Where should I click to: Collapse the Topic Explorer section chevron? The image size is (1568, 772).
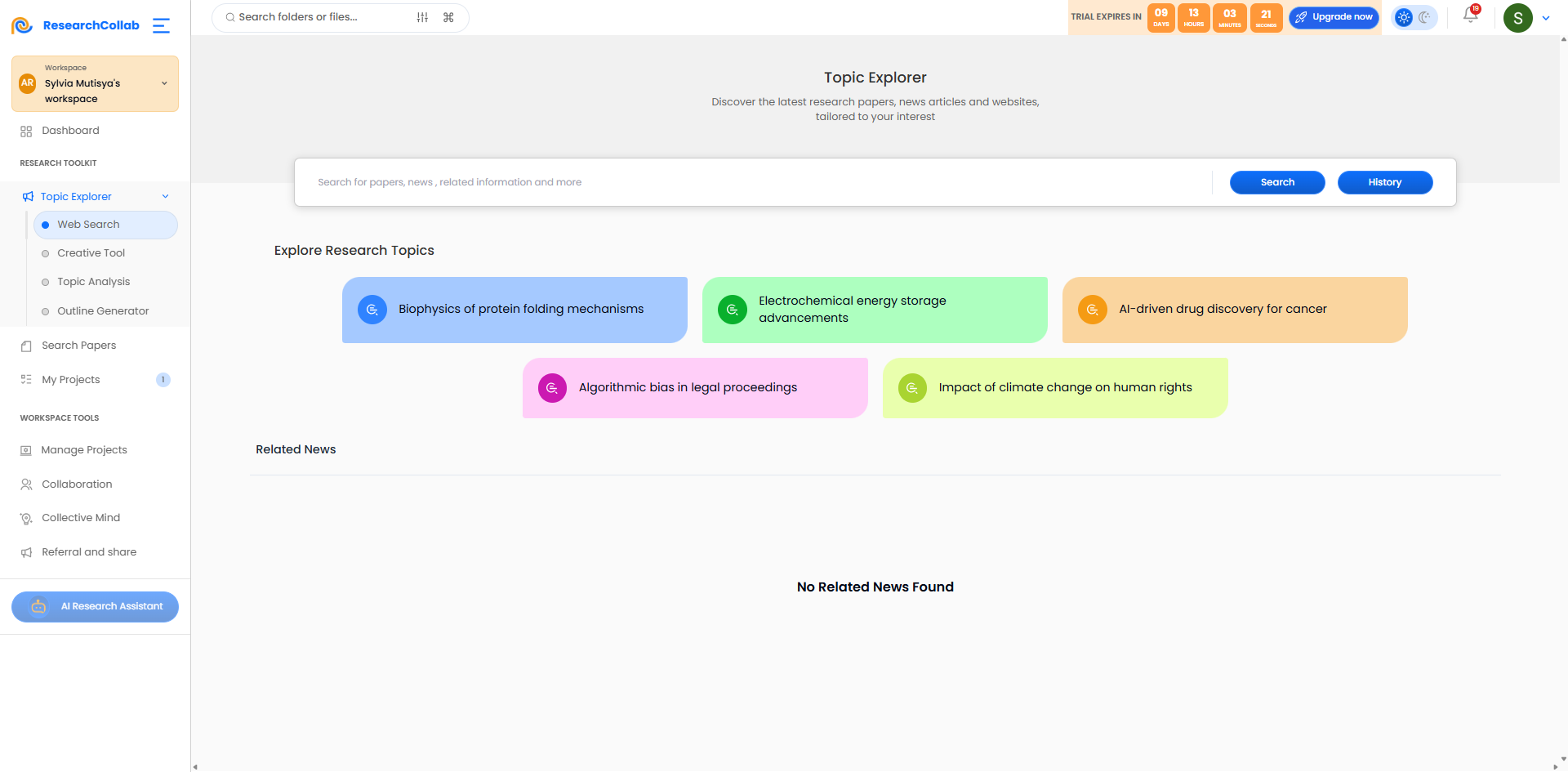165,196
